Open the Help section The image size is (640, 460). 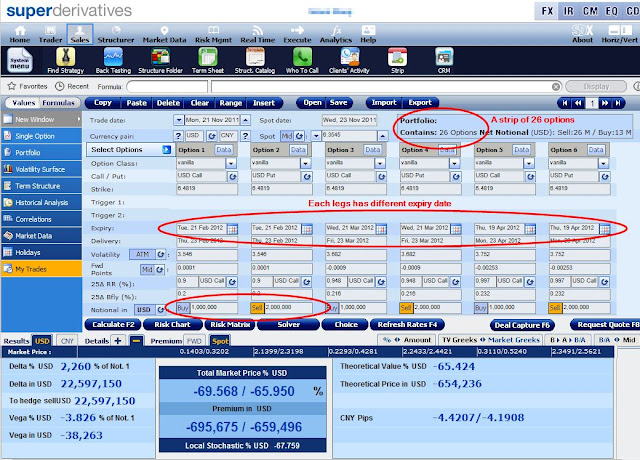point(368,34)
